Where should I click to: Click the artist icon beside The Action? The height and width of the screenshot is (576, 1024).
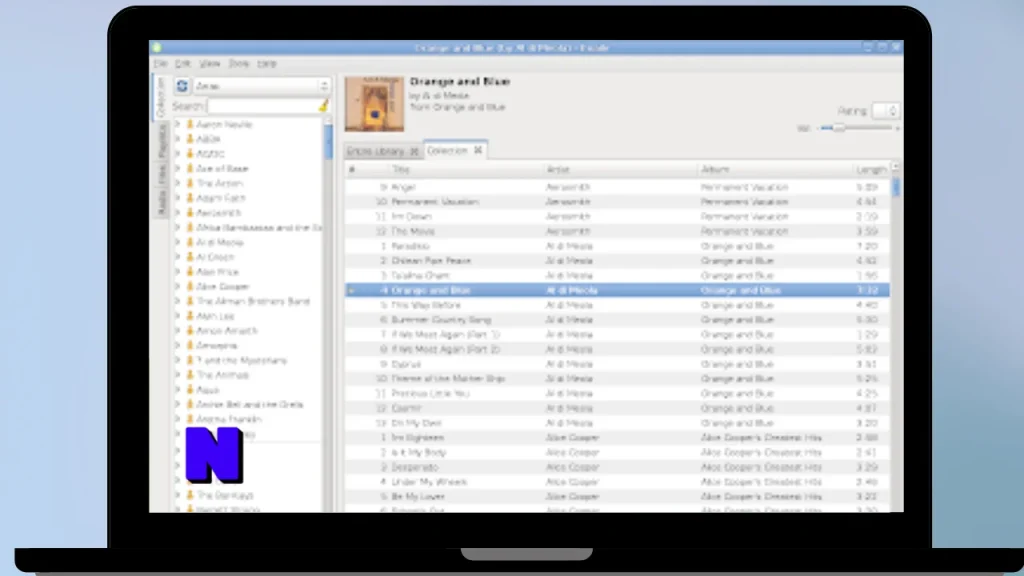tap(190, 183)
